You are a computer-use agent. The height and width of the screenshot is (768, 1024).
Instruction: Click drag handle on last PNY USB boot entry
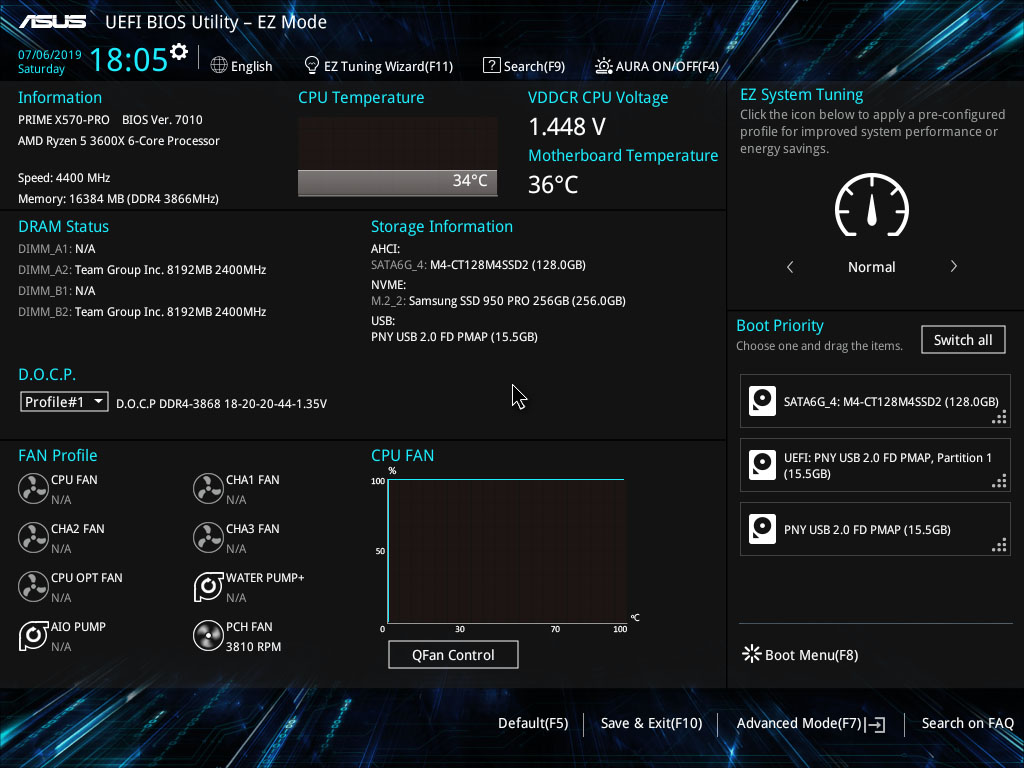999,545
